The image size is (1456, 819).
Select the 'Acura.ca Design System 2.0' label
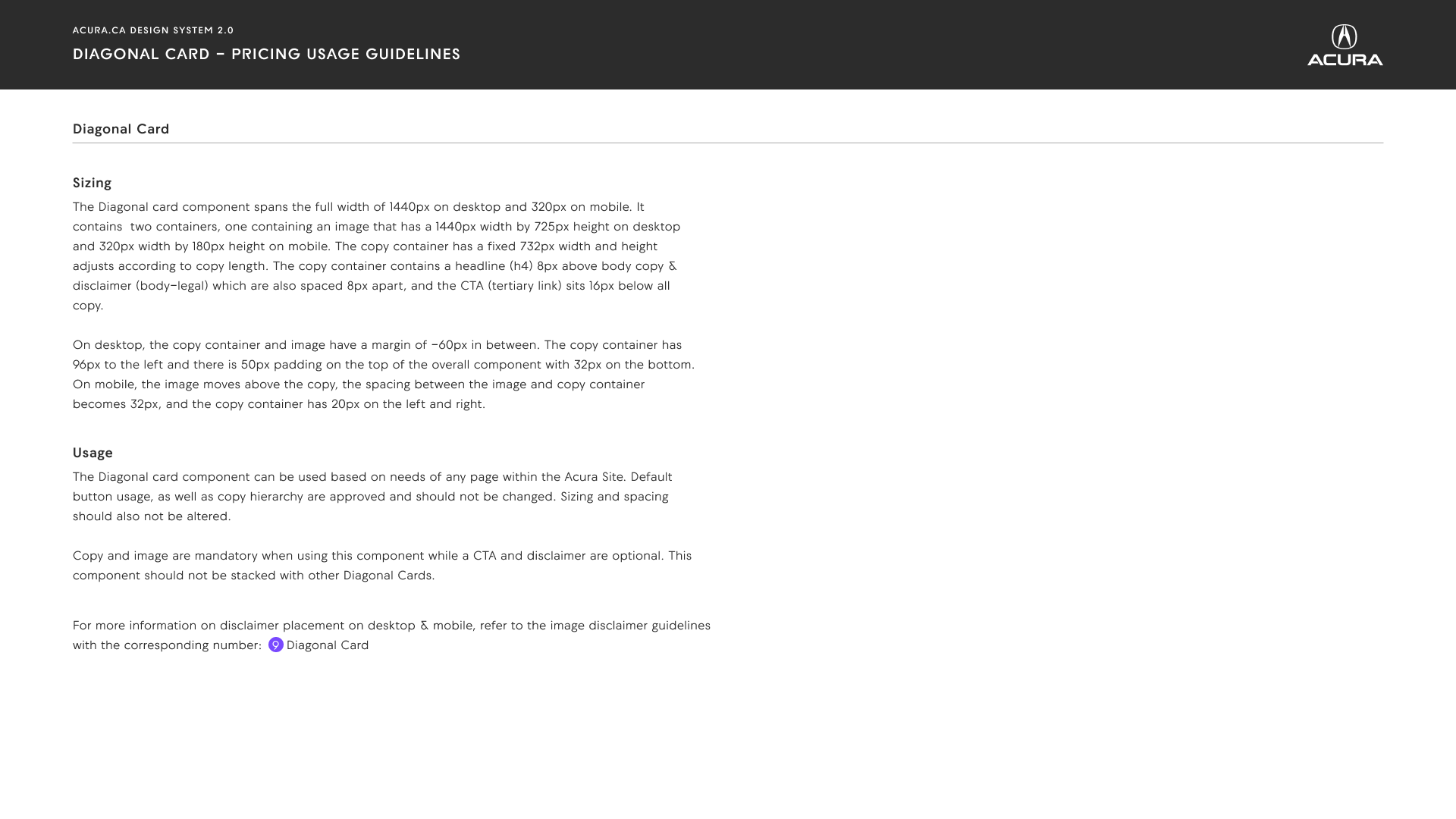coord(153,30)
